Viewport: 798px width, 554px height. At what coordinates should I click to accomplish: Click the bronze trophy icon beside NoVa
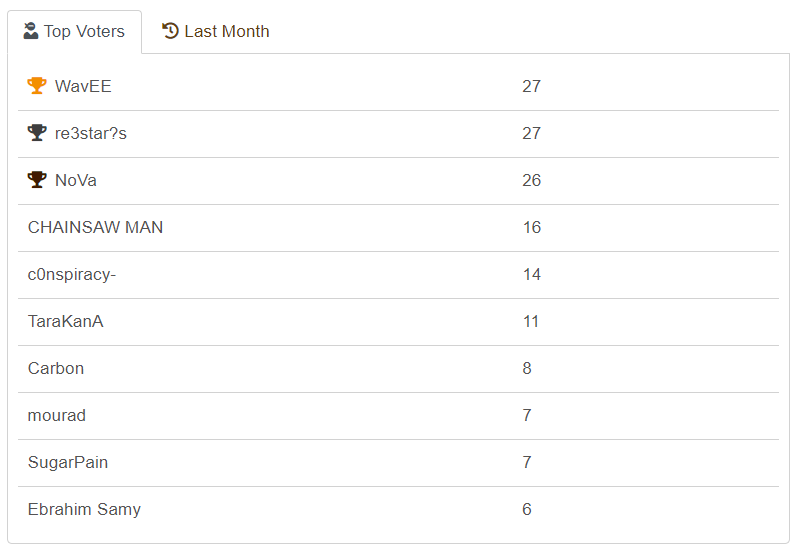pos(37,180)
